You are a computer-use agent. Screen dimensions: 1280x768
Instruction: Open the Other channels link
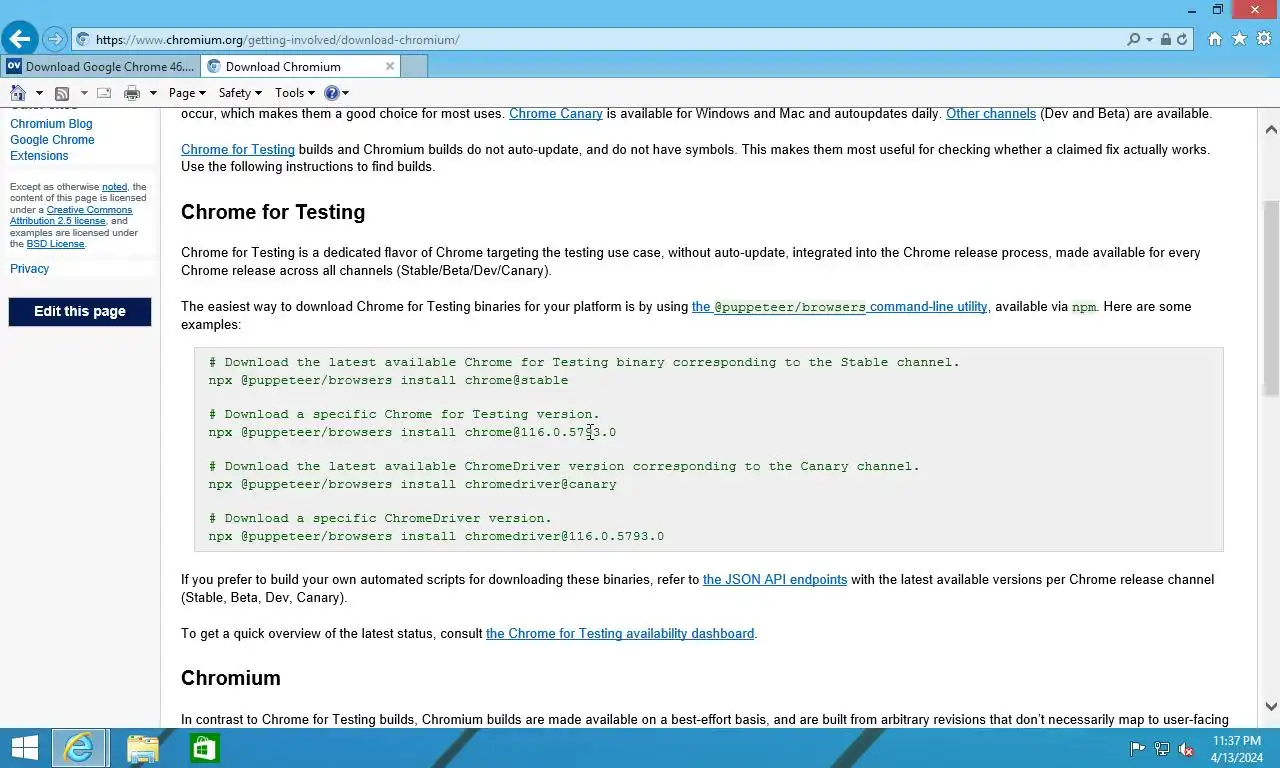point(991,114)
